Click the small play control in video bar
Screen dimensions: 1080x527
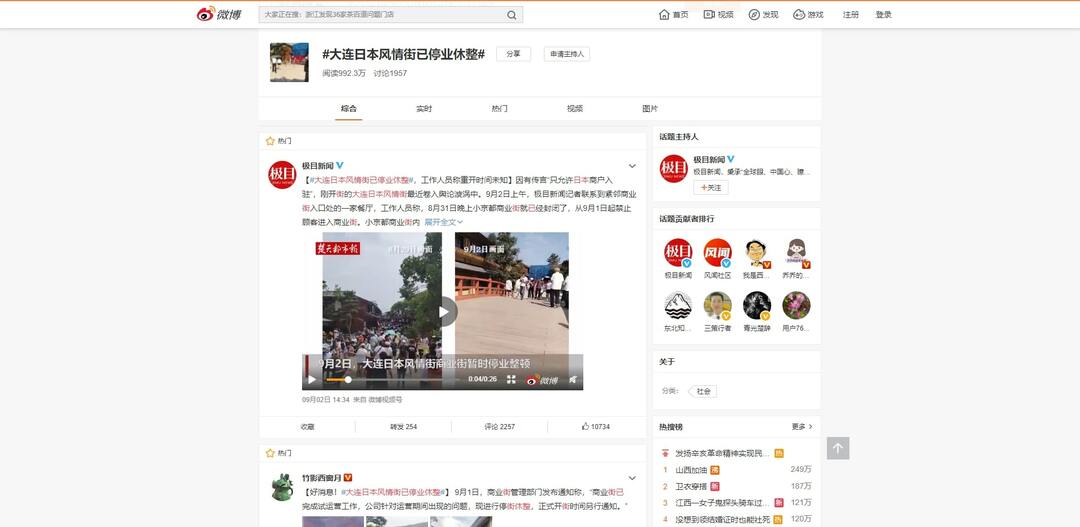(312, 380)
